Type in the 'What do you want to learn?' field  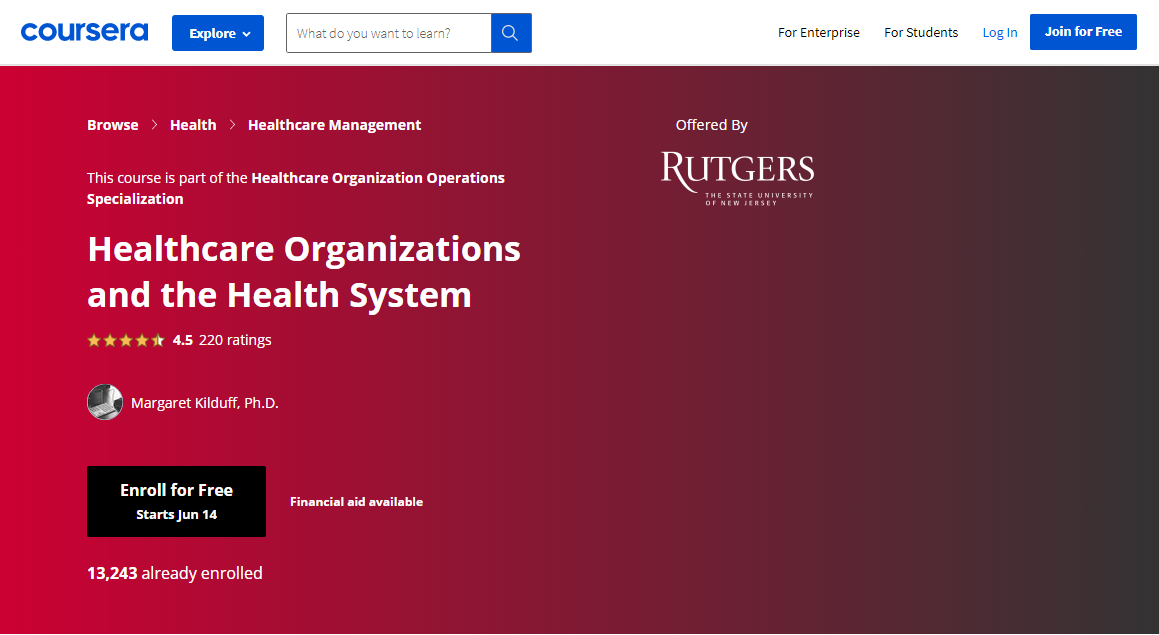click(x=388, y=33)
